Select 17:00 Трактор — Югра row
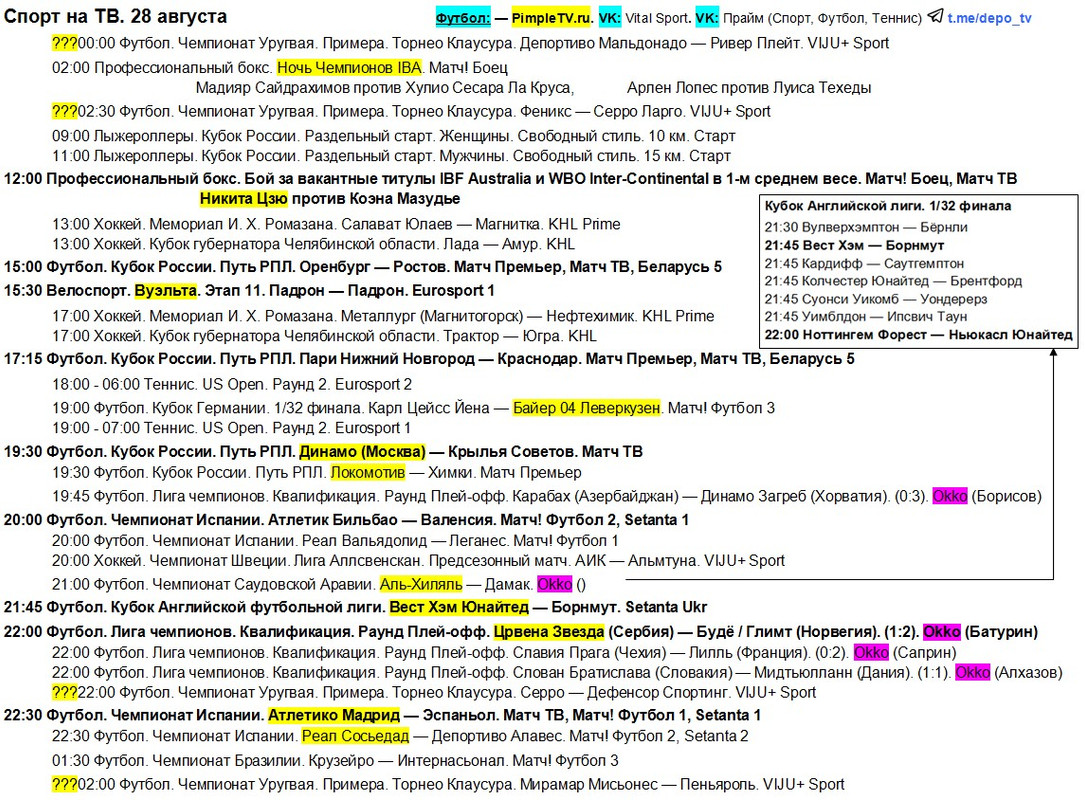The image size is (1085, 800). [x=324, y=336]
